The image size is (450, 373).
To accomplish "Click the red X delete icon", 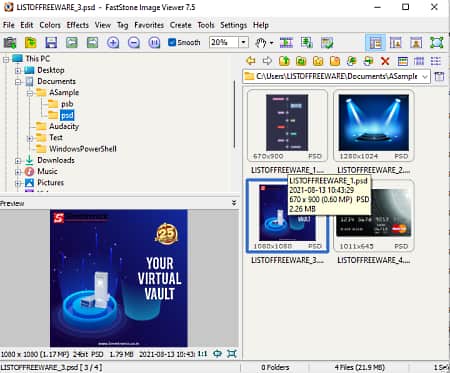I will 385,61.
